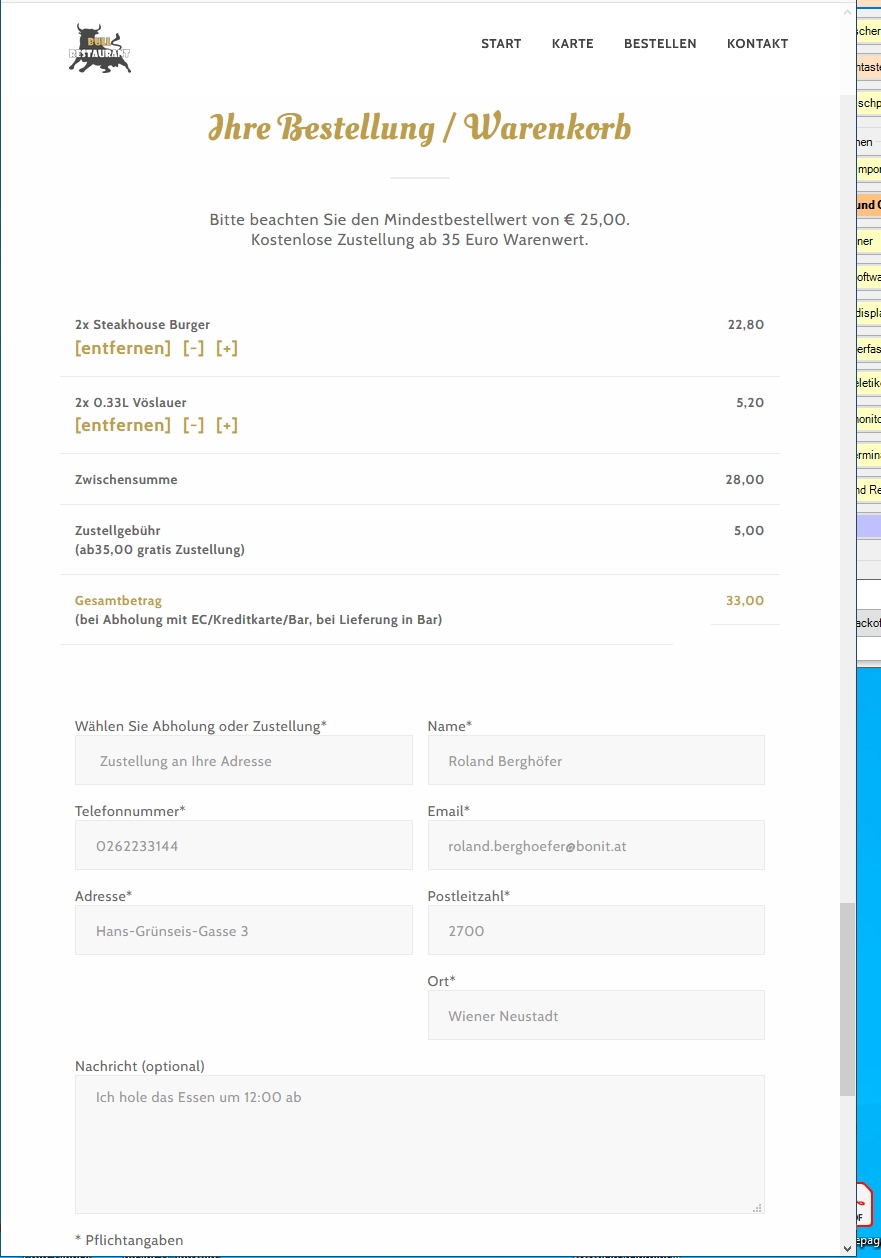
Task: Click the Bull Restaurant logo
Action: click(x=100, y=49)
